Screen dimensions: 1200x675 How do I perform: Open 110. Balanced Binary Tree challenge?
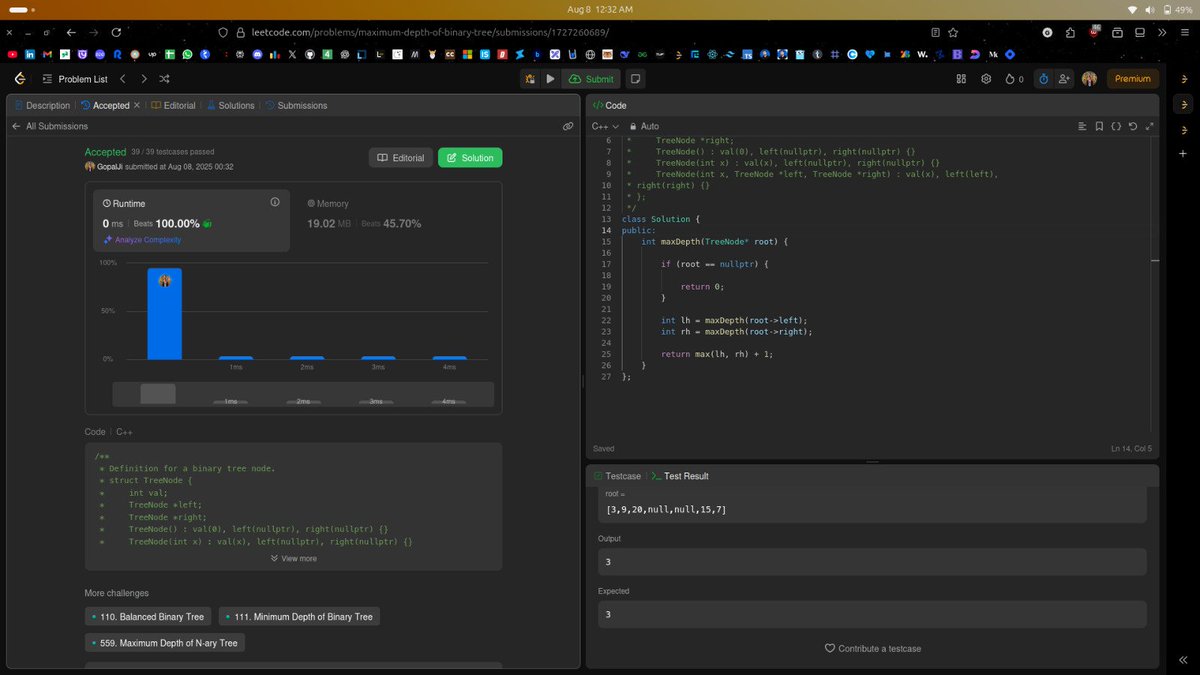(x=148, y=617)
